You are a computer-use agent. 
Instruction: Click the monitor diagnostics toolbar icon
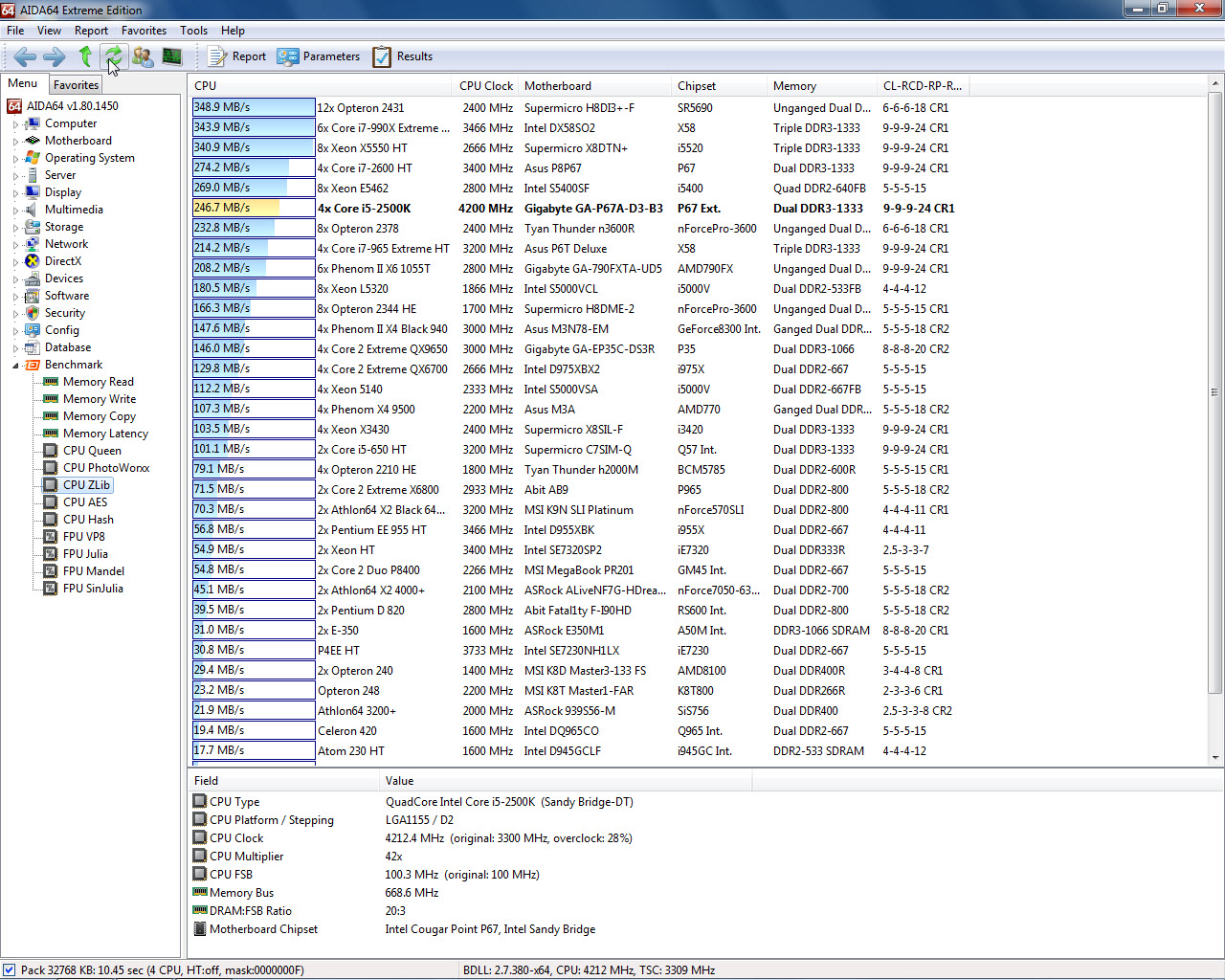pyautogui.click(x=172, y=56)
